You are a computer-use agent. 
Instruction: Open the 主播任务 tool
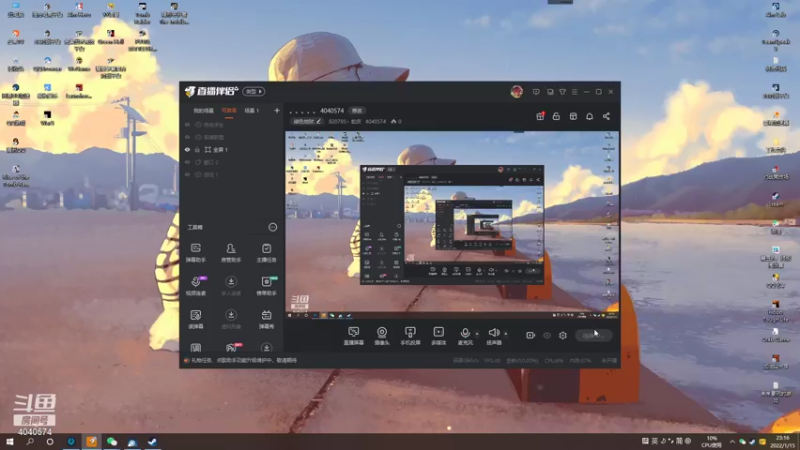point(266,253)
